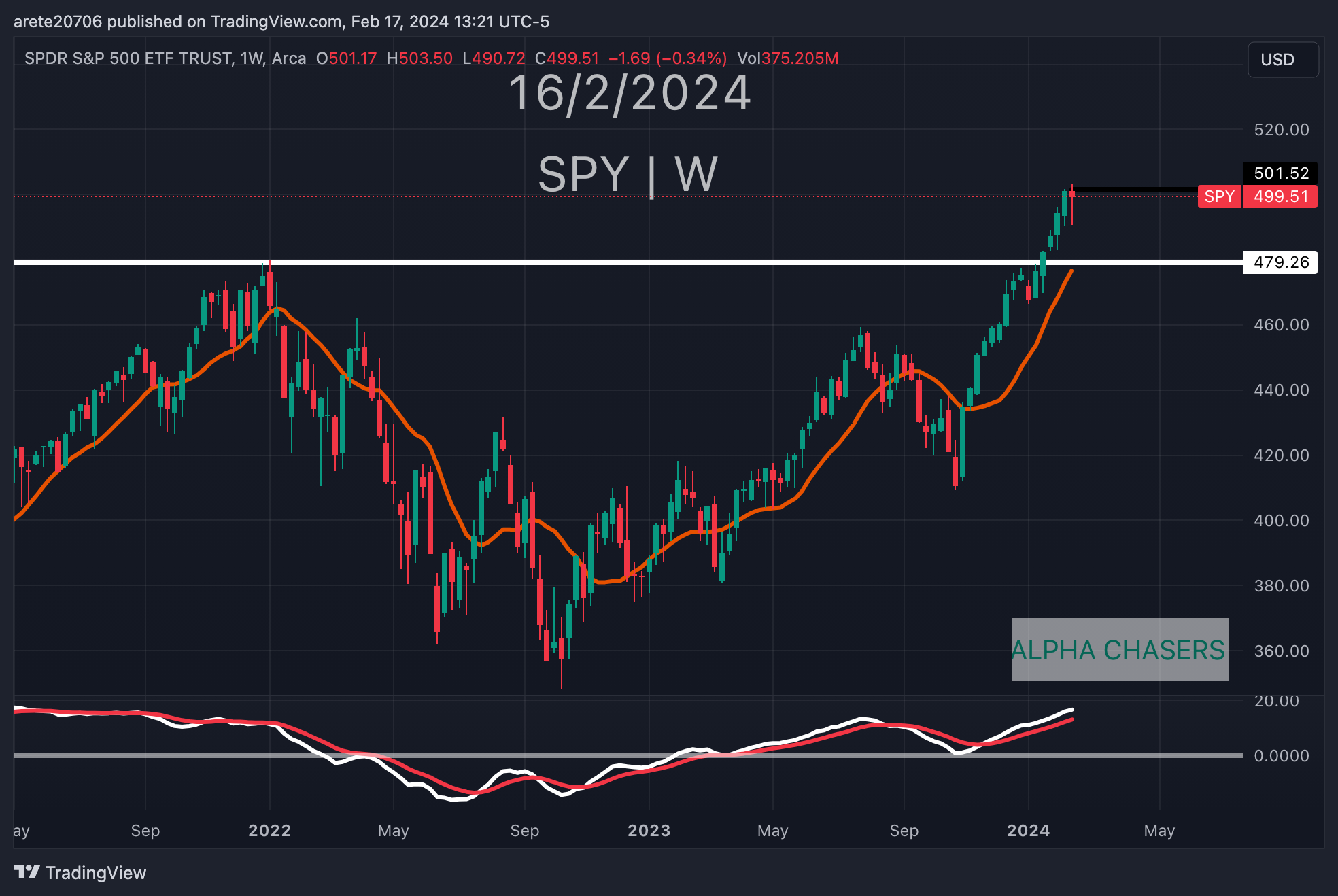Viewport: 1338px width, 896px height.
Task: Click the 0.0000 indicator axis label
Action: tap(1282, 755)
